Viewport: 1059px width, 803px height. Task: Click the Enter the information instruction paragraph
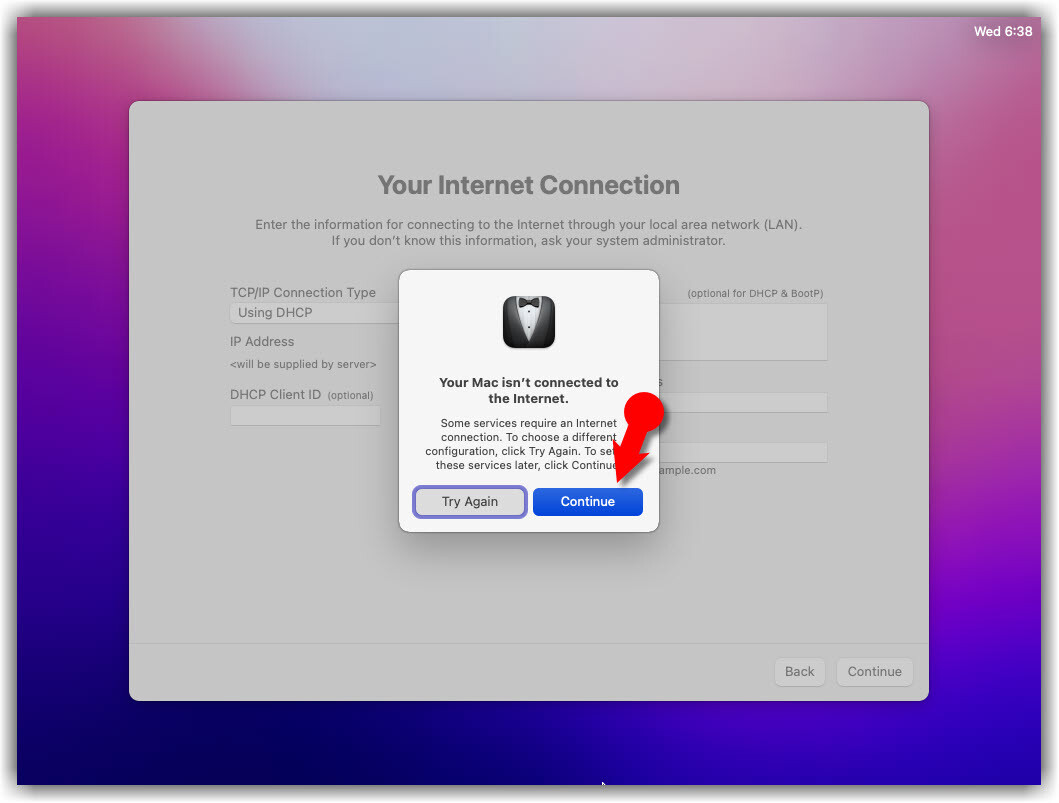click(x=529, y=232)
